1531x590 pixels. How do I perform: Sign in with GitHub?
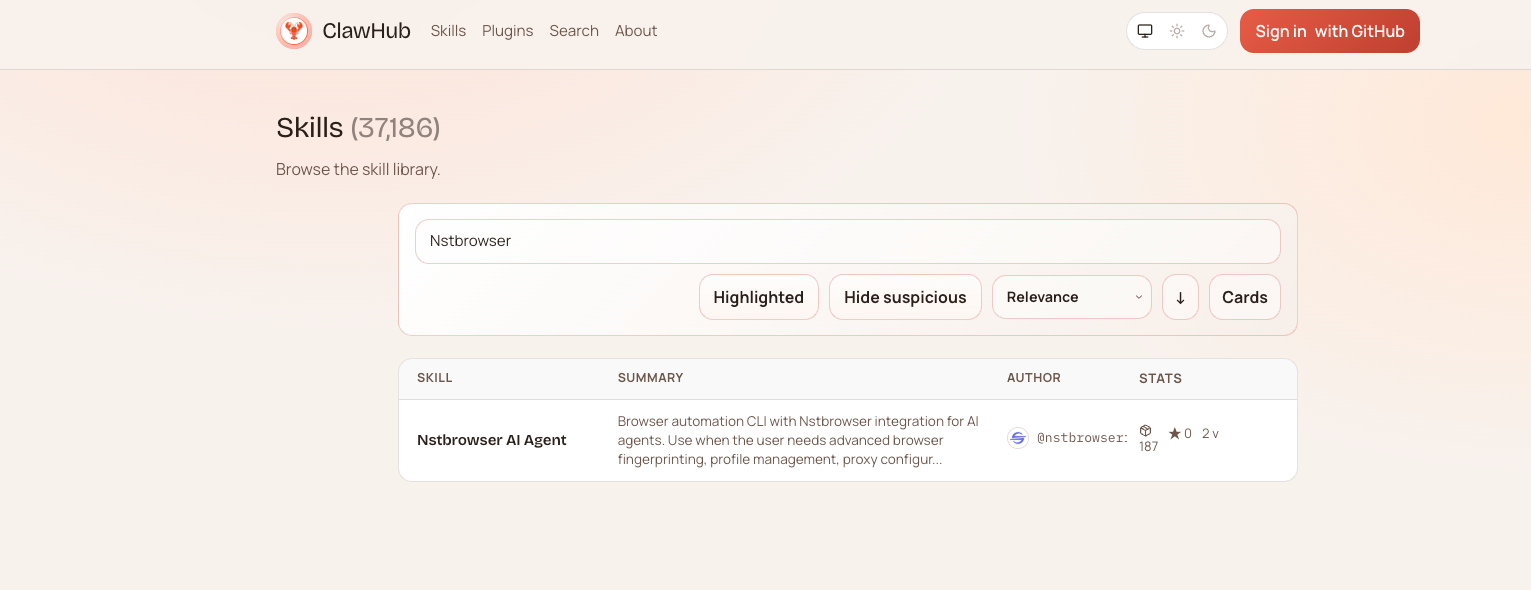coord(1329,31)
